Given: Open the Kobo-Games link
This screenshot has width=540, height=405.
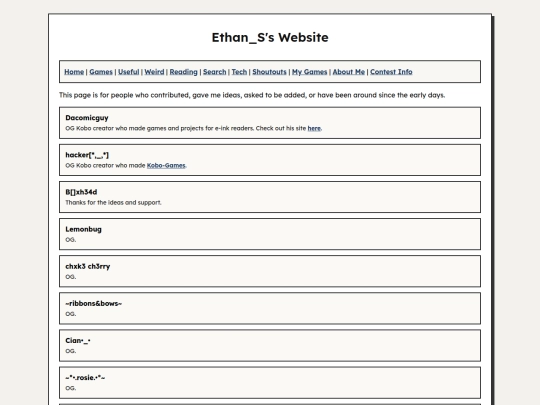Looking at the screenshot, I should 166,165.
